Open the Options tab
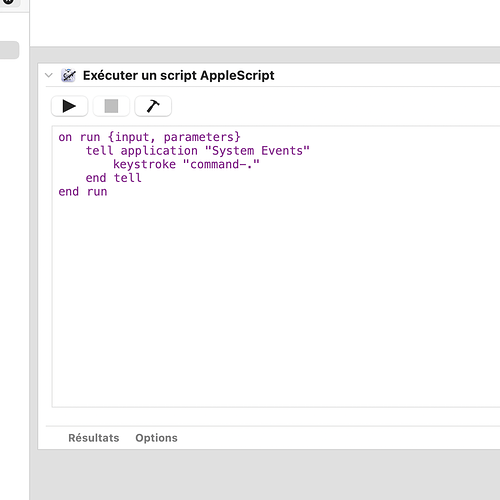Screen dimensions: 500x500 156,438
